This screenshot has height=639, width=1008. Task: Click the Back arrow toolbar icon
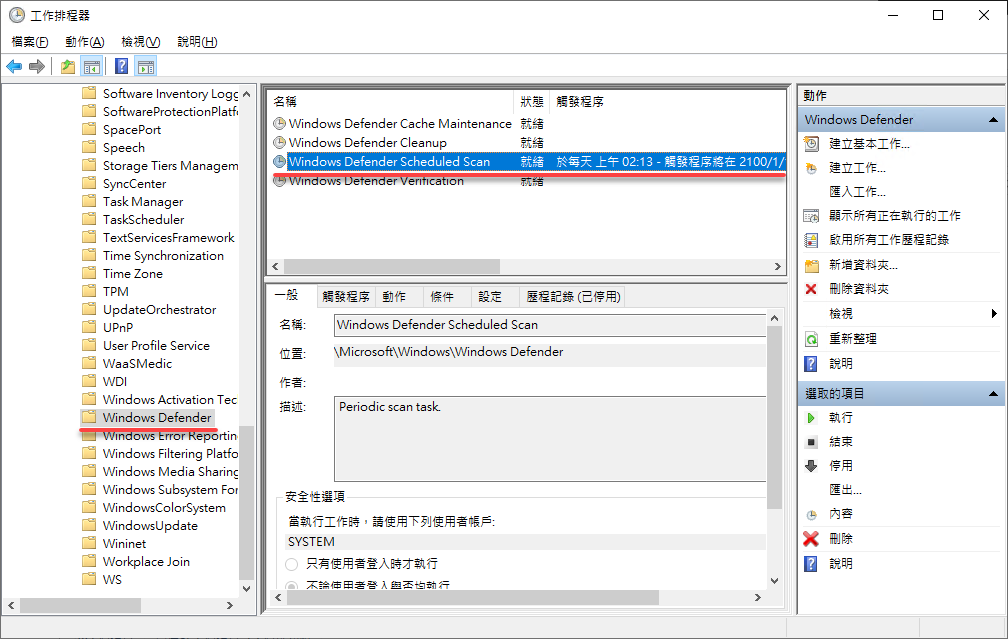click(14, 66)
